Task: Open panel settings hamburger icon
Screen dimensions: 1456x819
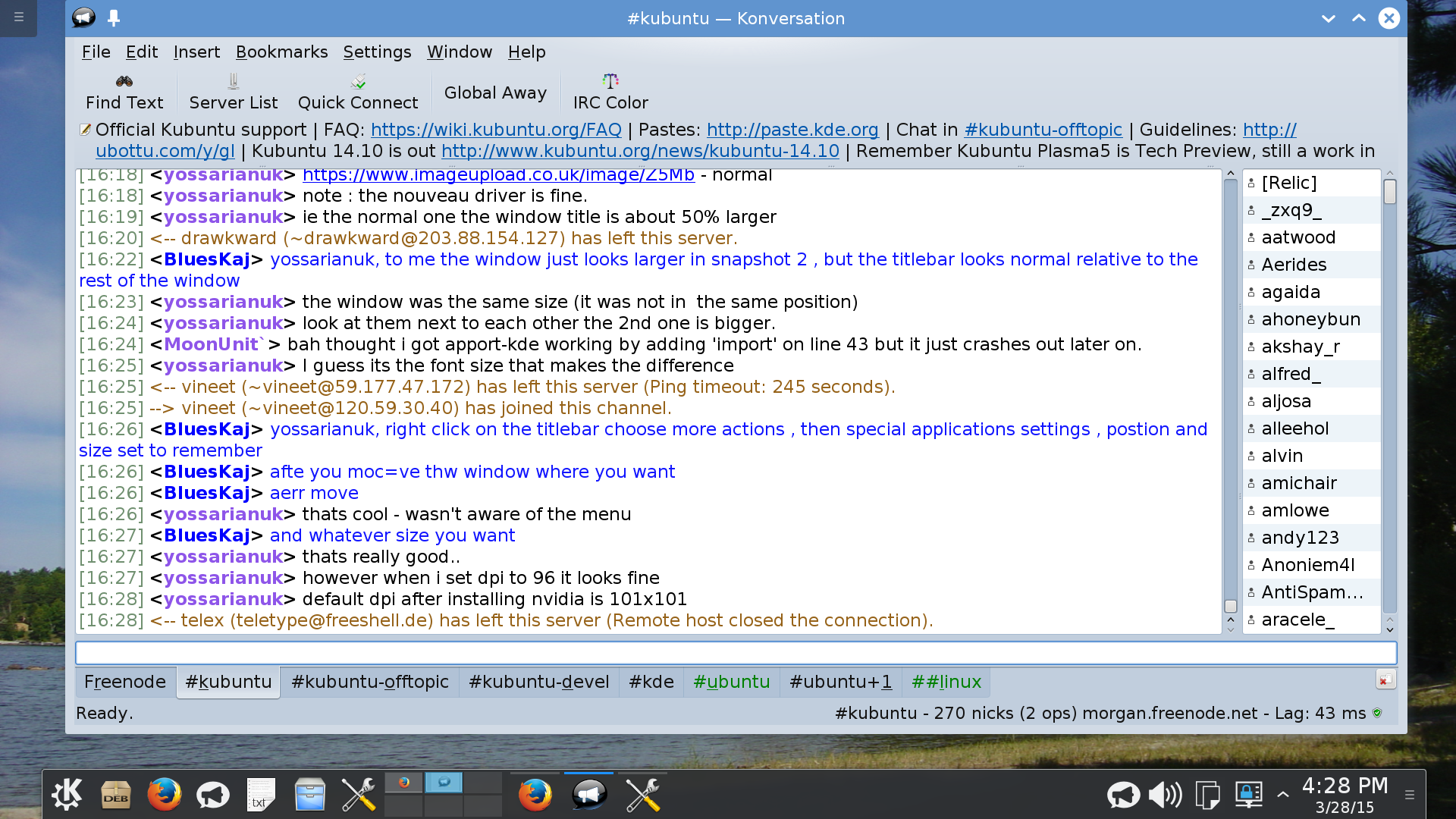Action: (1410, 795)
